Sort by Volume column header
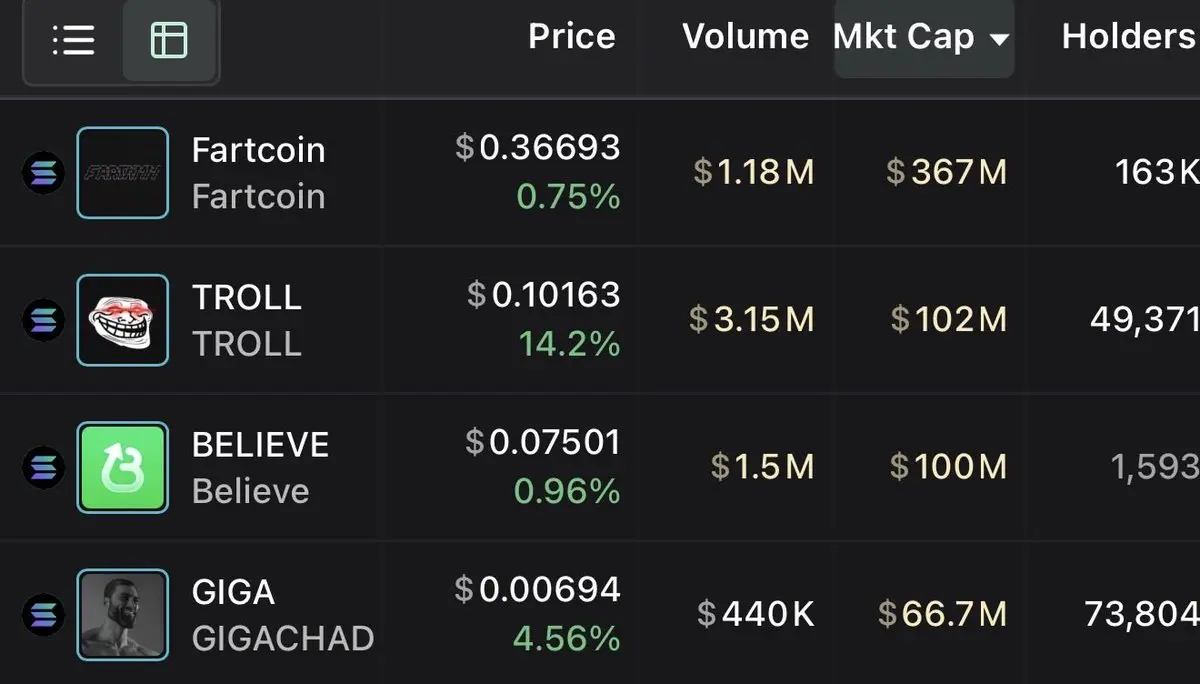 [x=745, y=37]
